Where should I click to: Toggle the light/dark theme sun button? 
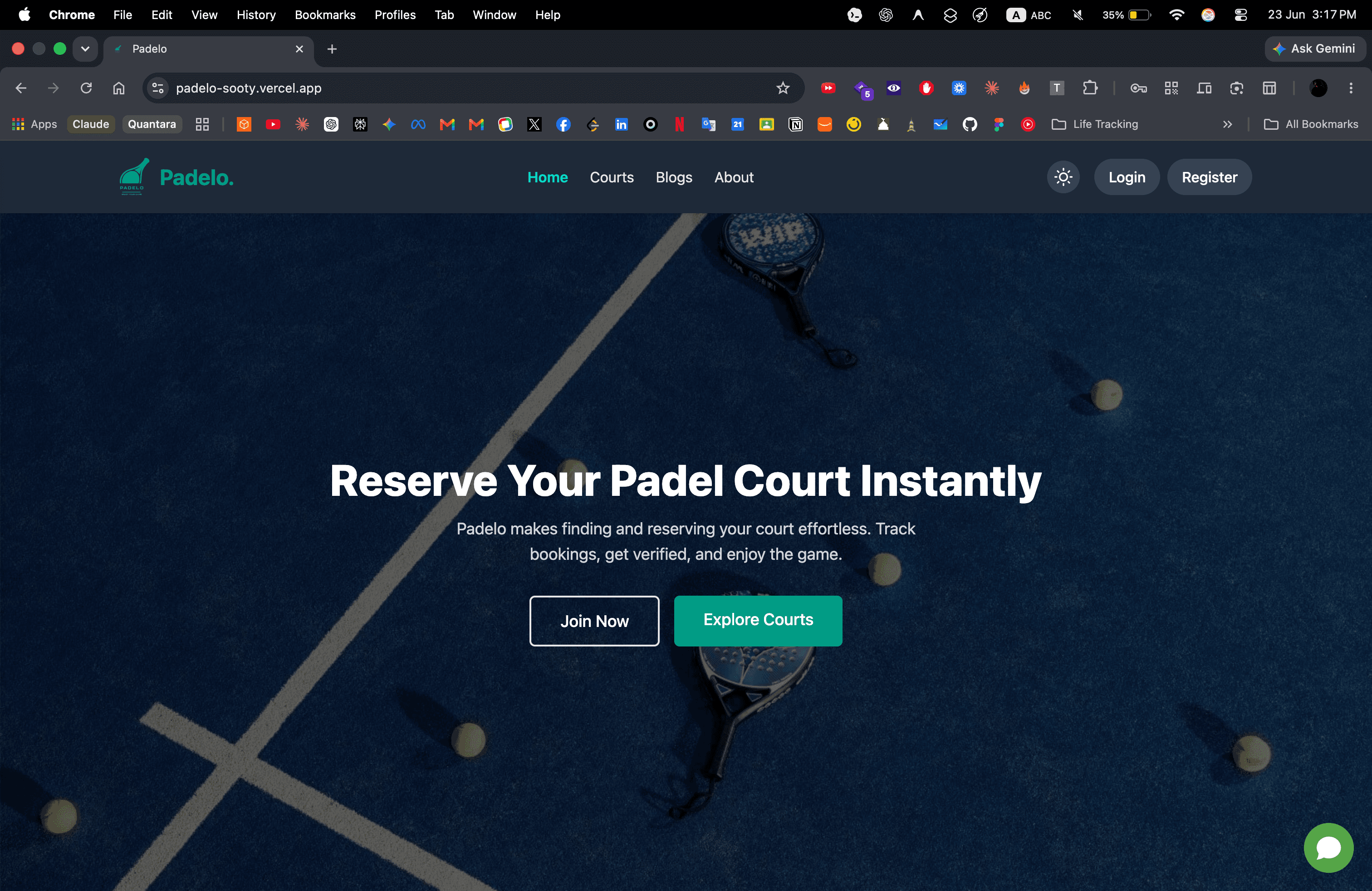click(x=1063, y=177)
